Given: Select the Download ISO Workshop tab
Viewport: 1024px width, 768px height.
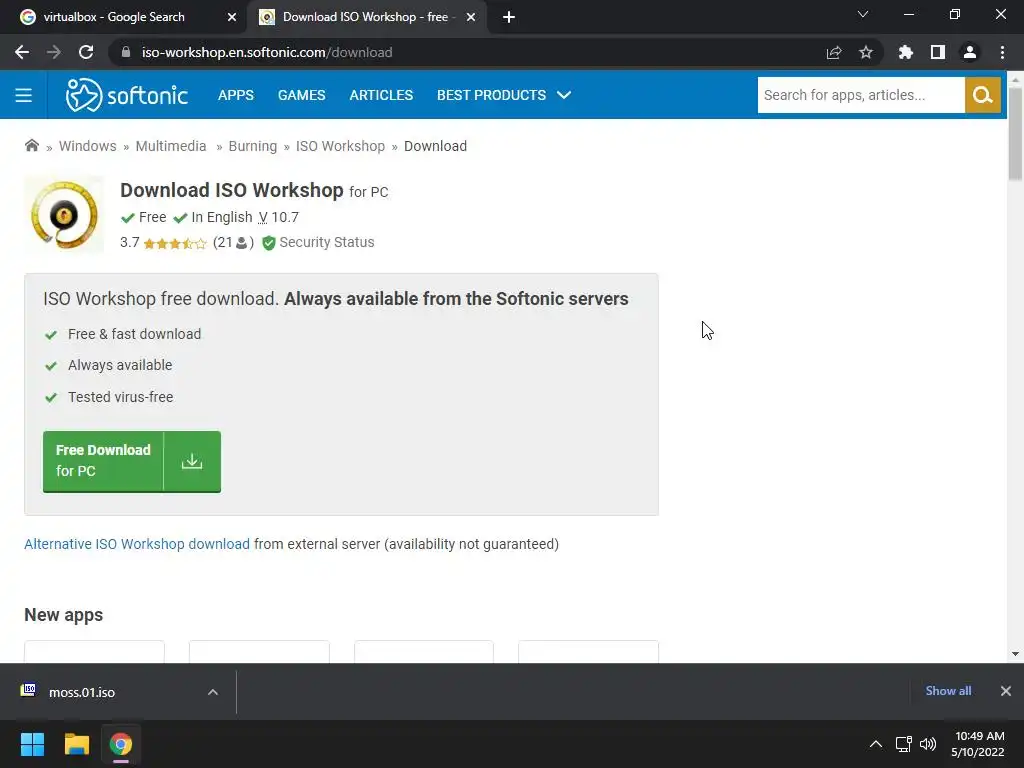Looking at the screenshot, I should [x=366, y=17].
